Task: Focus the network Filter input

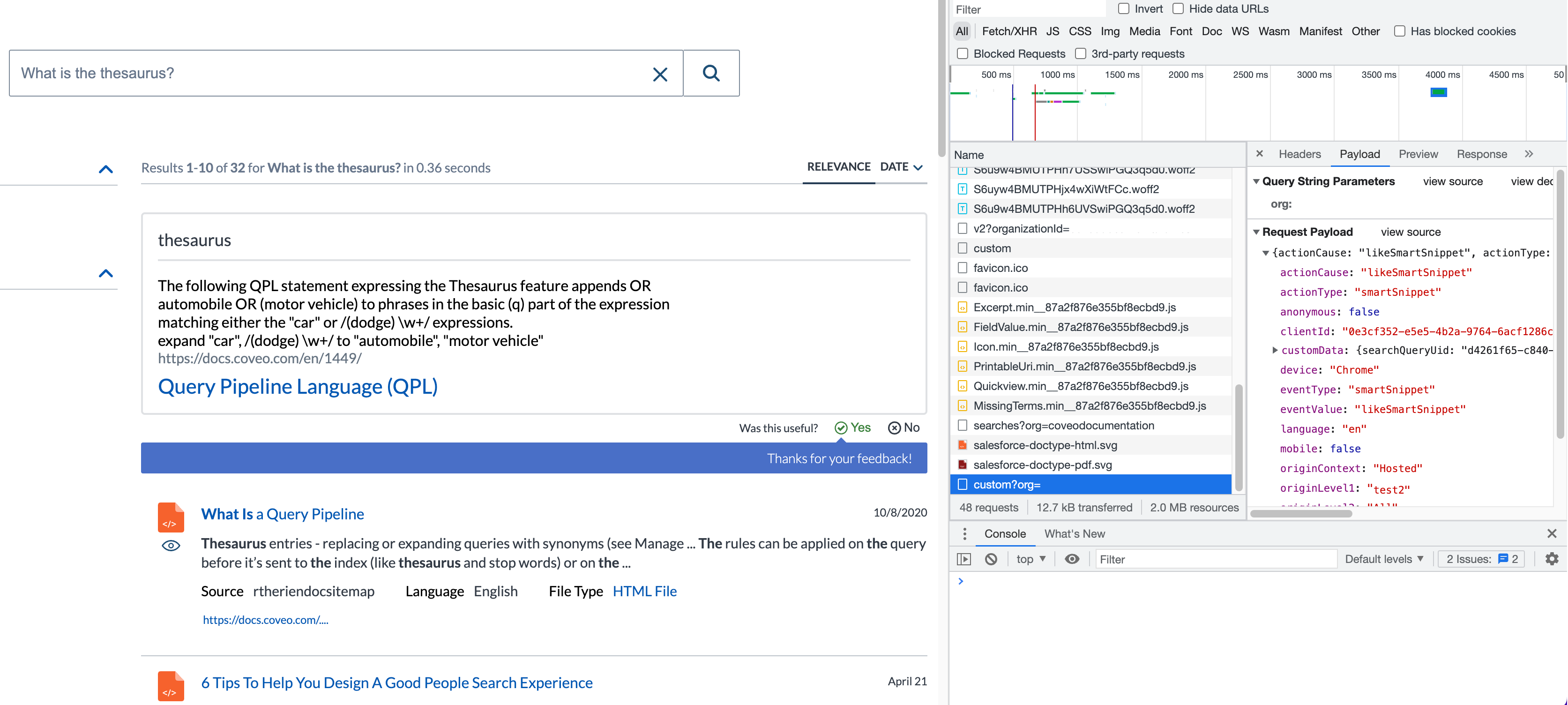Action: [x=1028, y=9]
